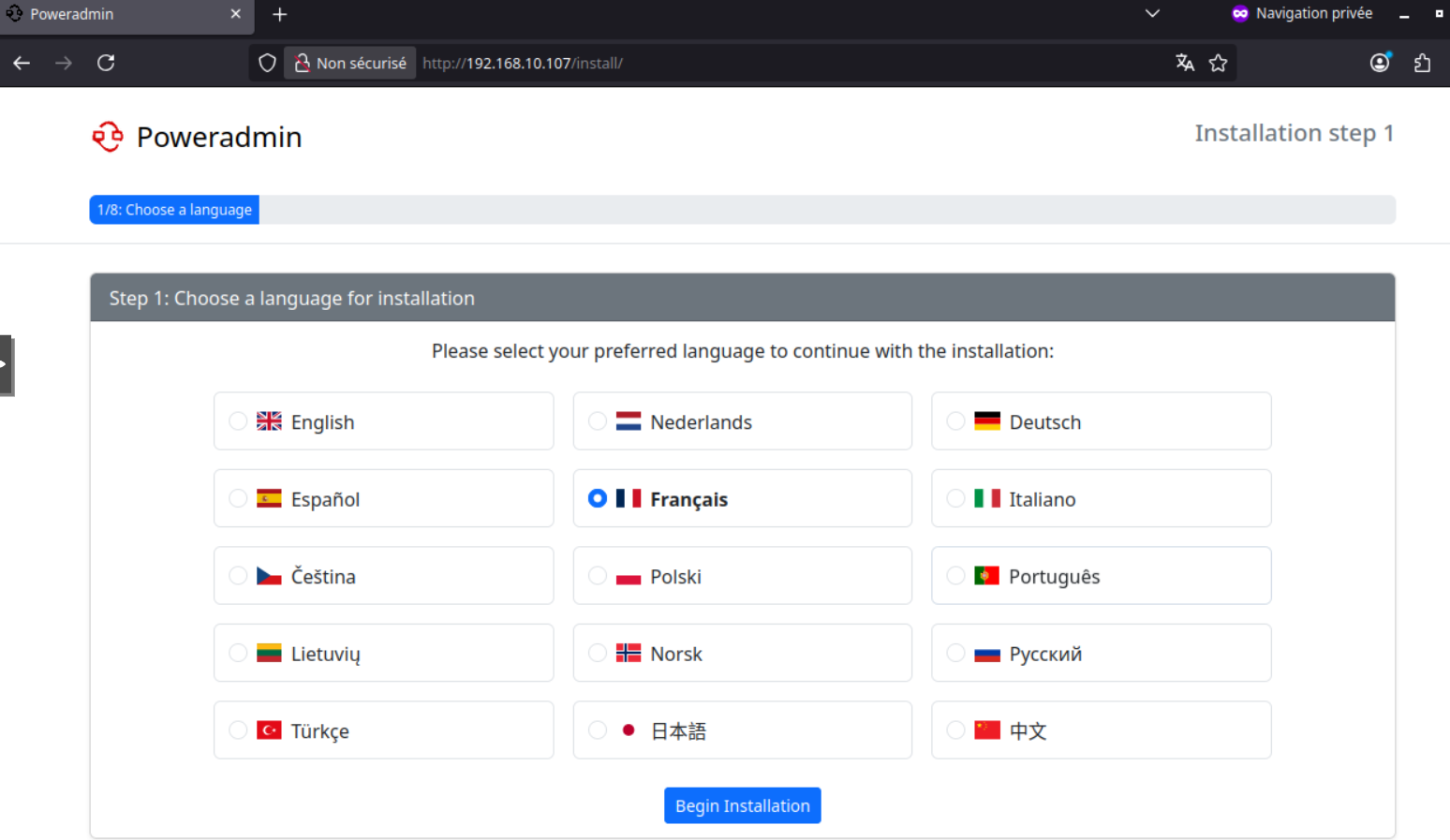Open a new tab with plus button
Image resolution: width=1450 pixels, height=840 pixels.
279,14
